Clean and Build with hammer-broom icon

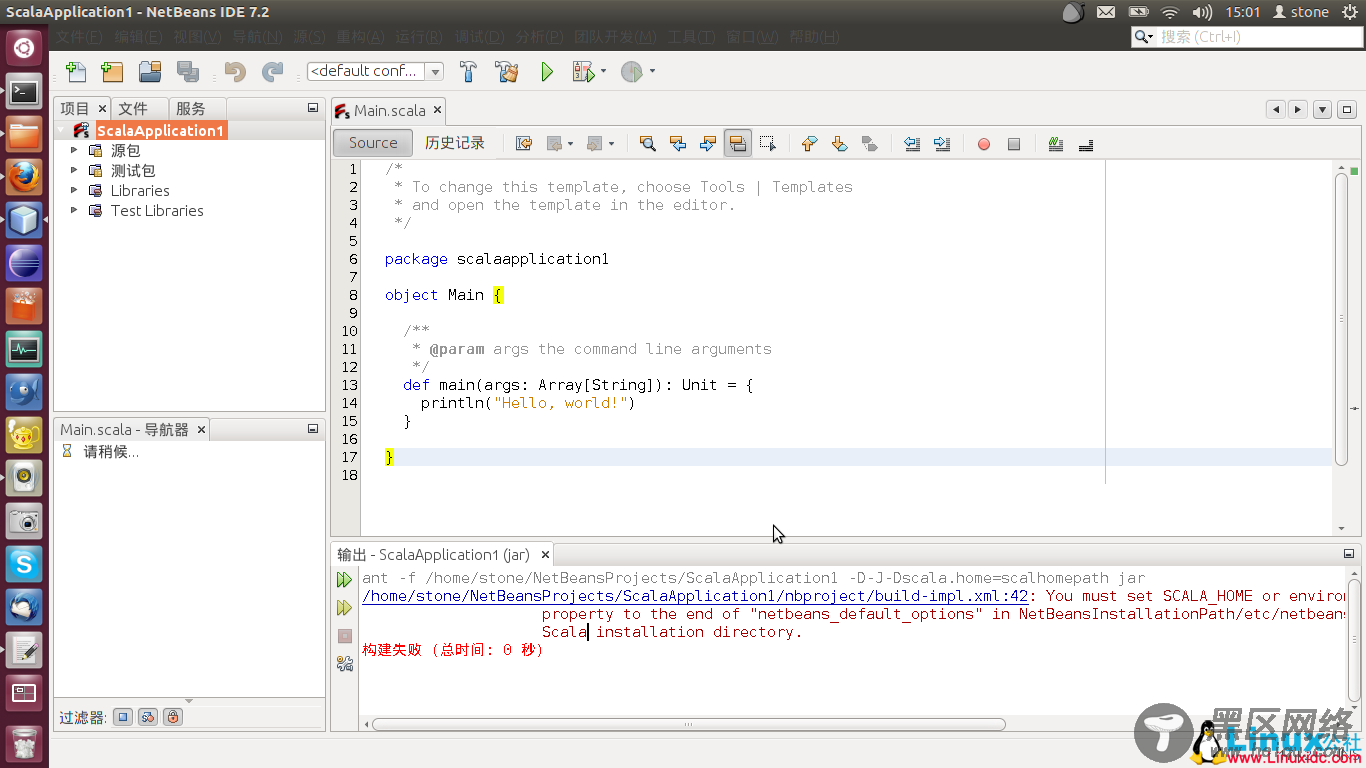(x=507, y=71)
